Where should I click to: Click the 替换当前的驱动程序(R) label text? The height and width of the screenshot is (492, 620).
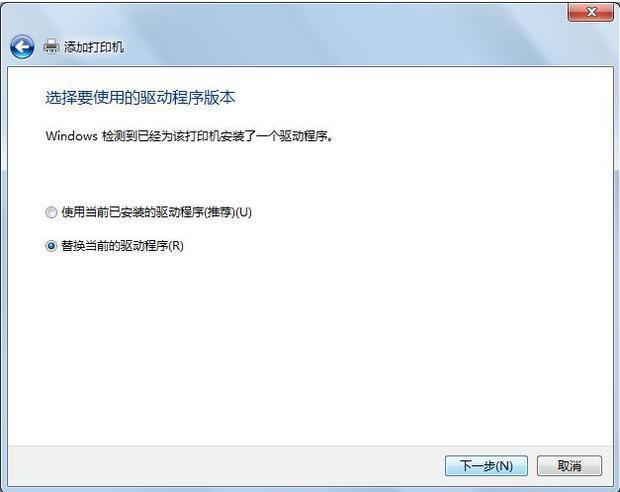pos(122,246)
